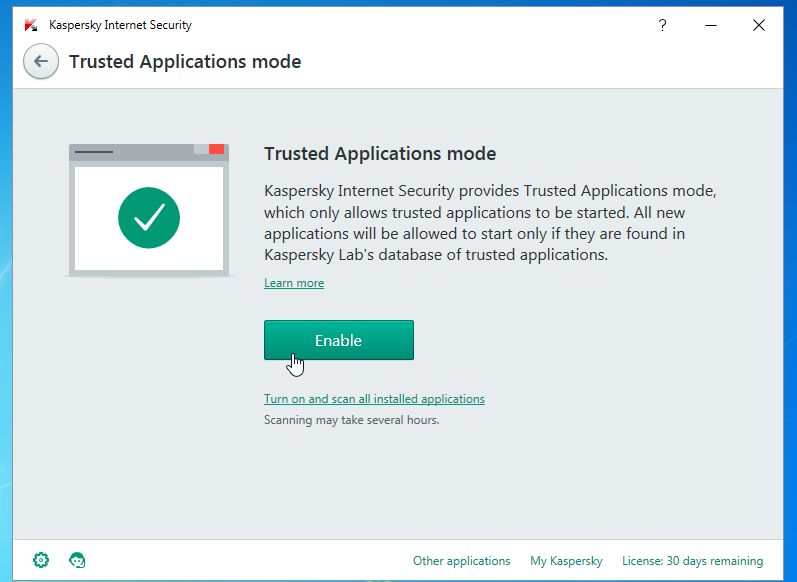Click the green checkmark circle illustration
Screen dimensions: 797x582
coord(149,218)
